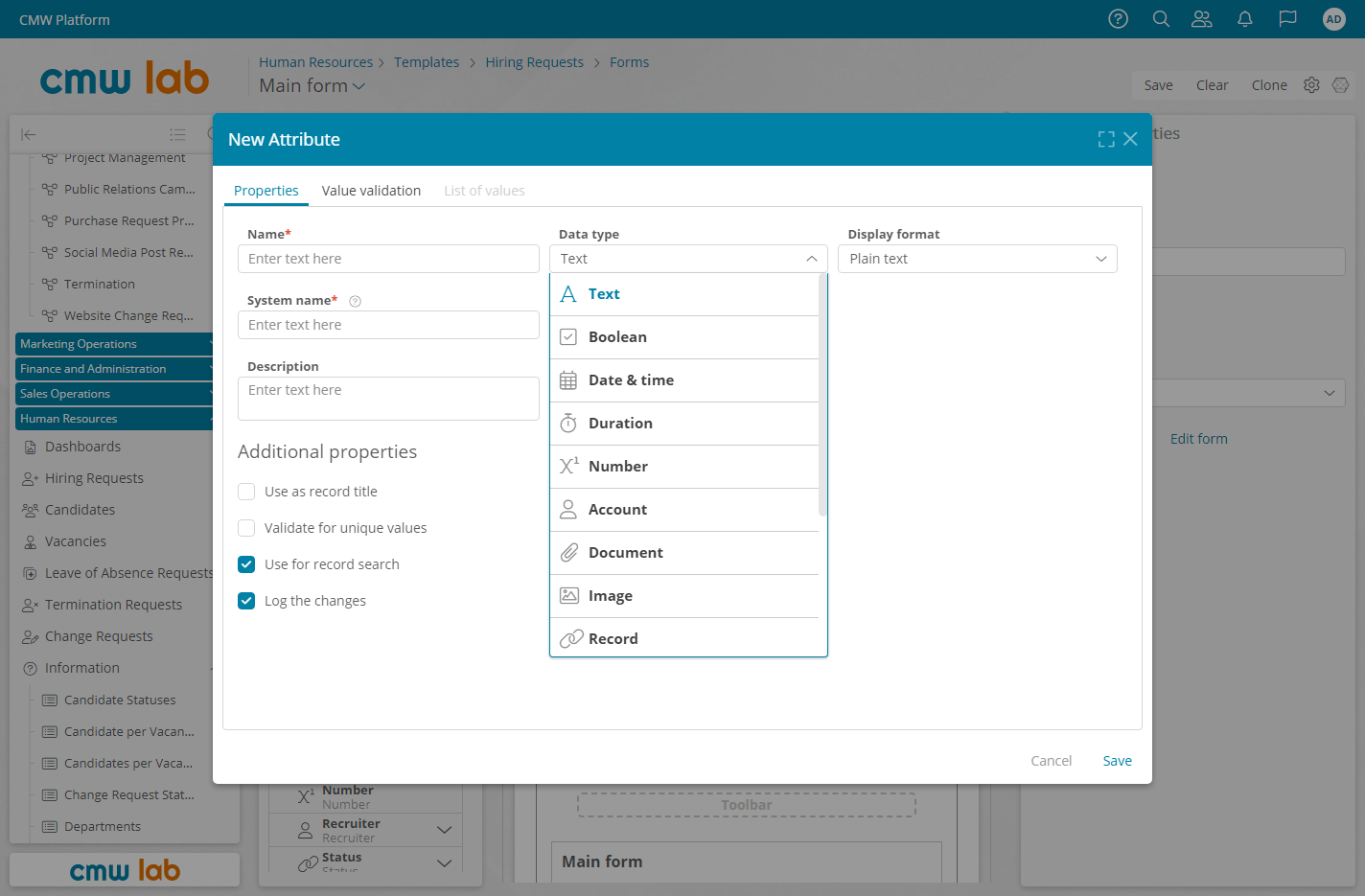
Task: Uncheck Use for record search
Action: tap(246, 564)
